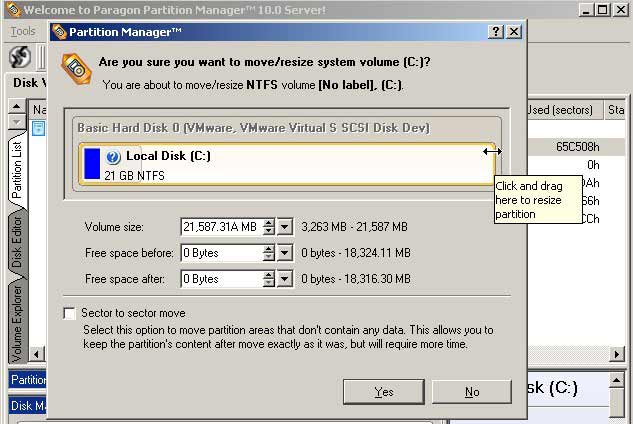The width and height of the screenshot is (633, 424).
Task: Click the dialog's help question mark button
Action: [496, 31]
